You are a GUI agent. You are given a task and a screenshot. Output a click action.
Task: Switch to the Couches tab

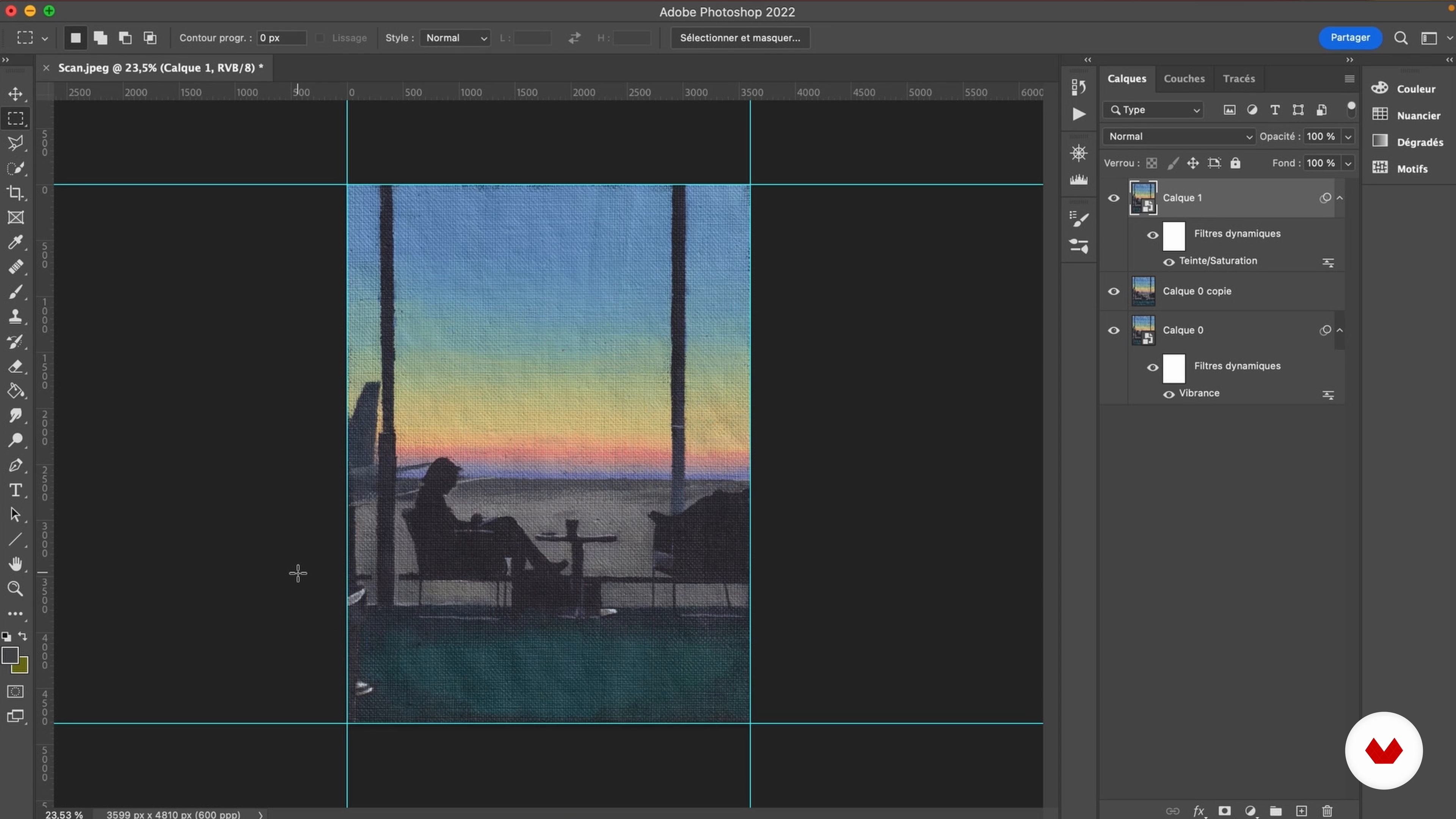click(x=1184, y=78)
